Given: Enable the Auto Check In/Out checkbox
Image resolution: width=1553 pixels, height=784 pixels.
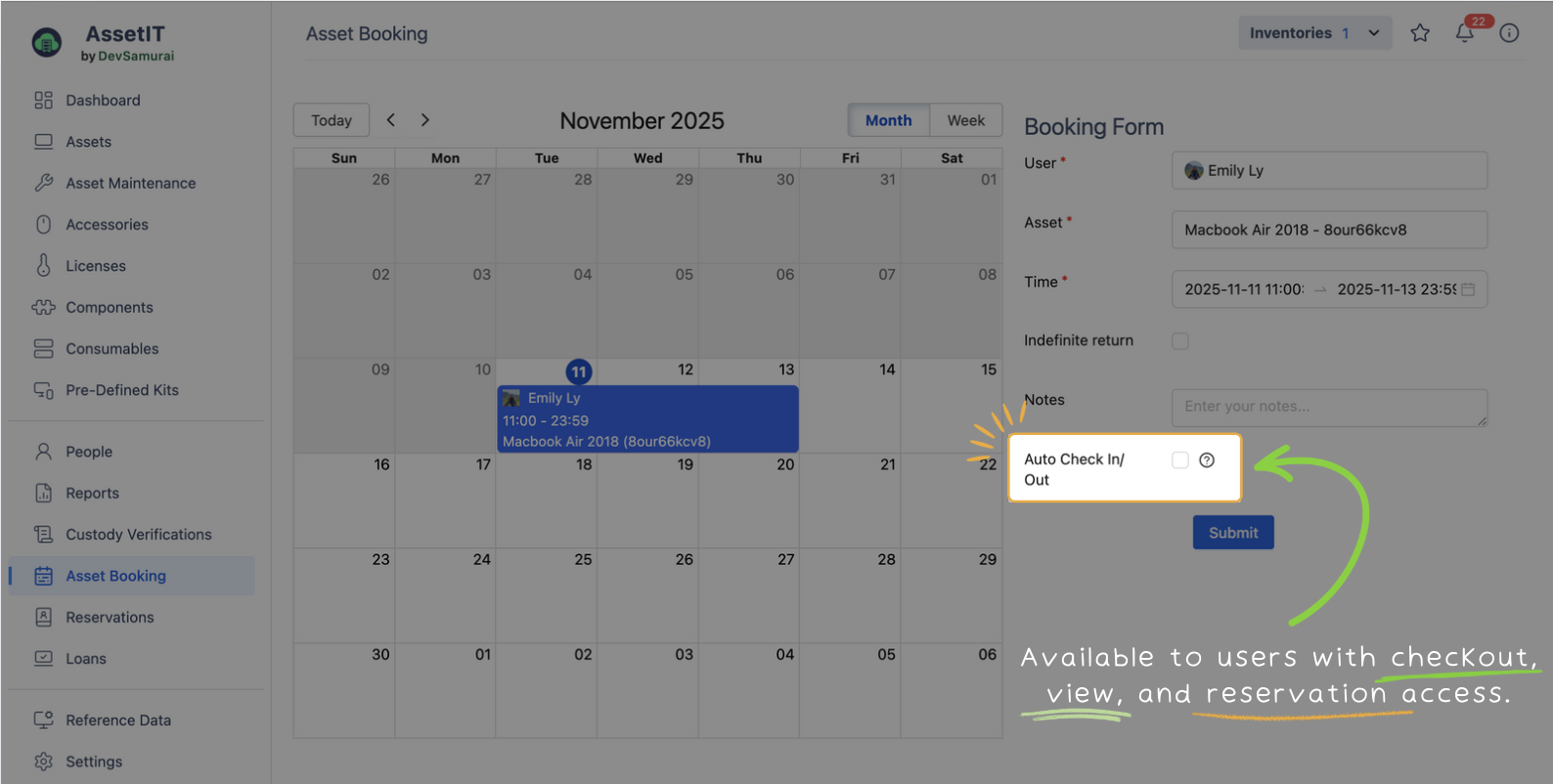Looking at the screenshot, I should [x=1180, y=460].
